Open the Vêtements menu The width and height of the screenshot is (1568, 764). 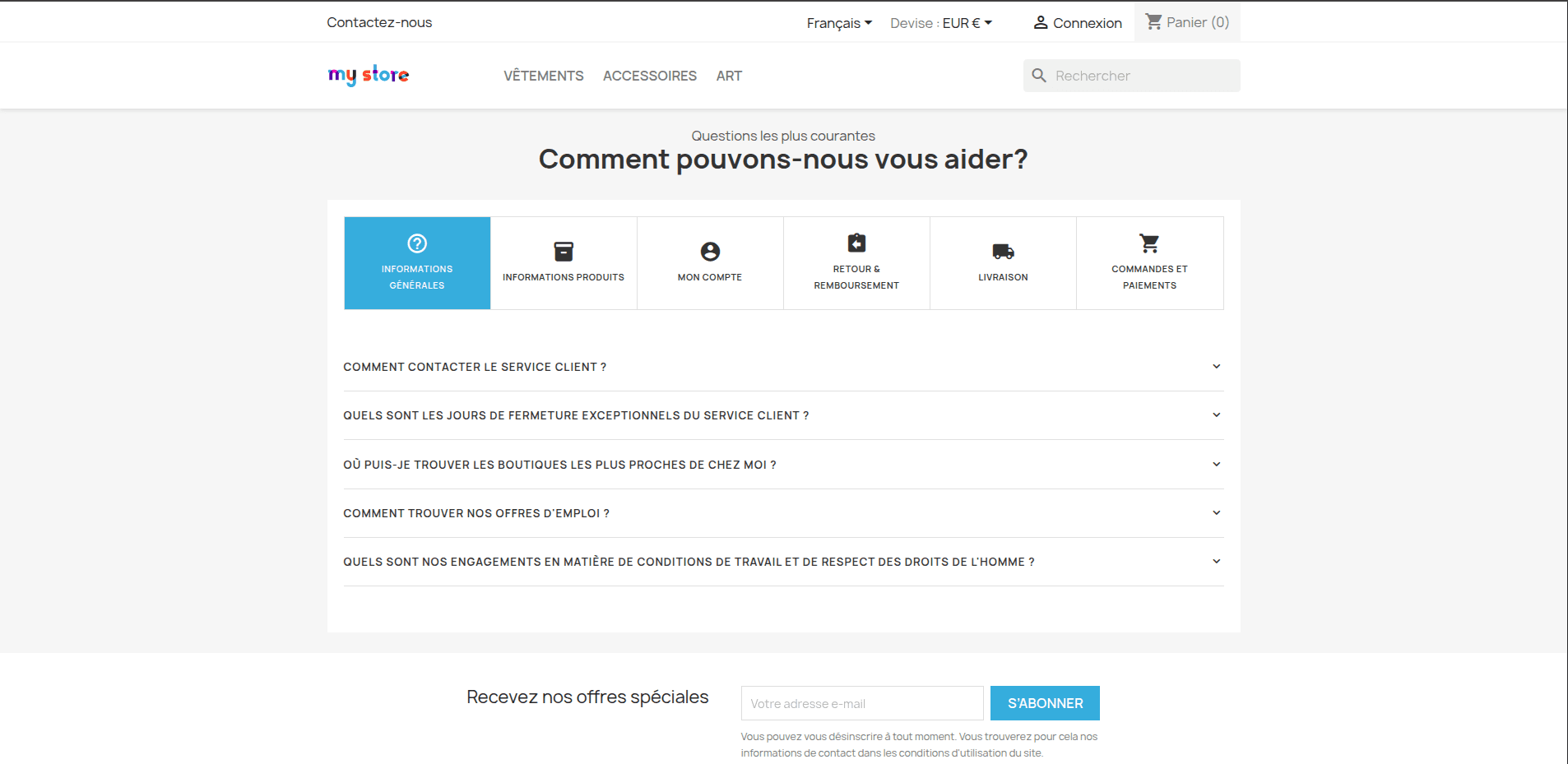[543, 75]
